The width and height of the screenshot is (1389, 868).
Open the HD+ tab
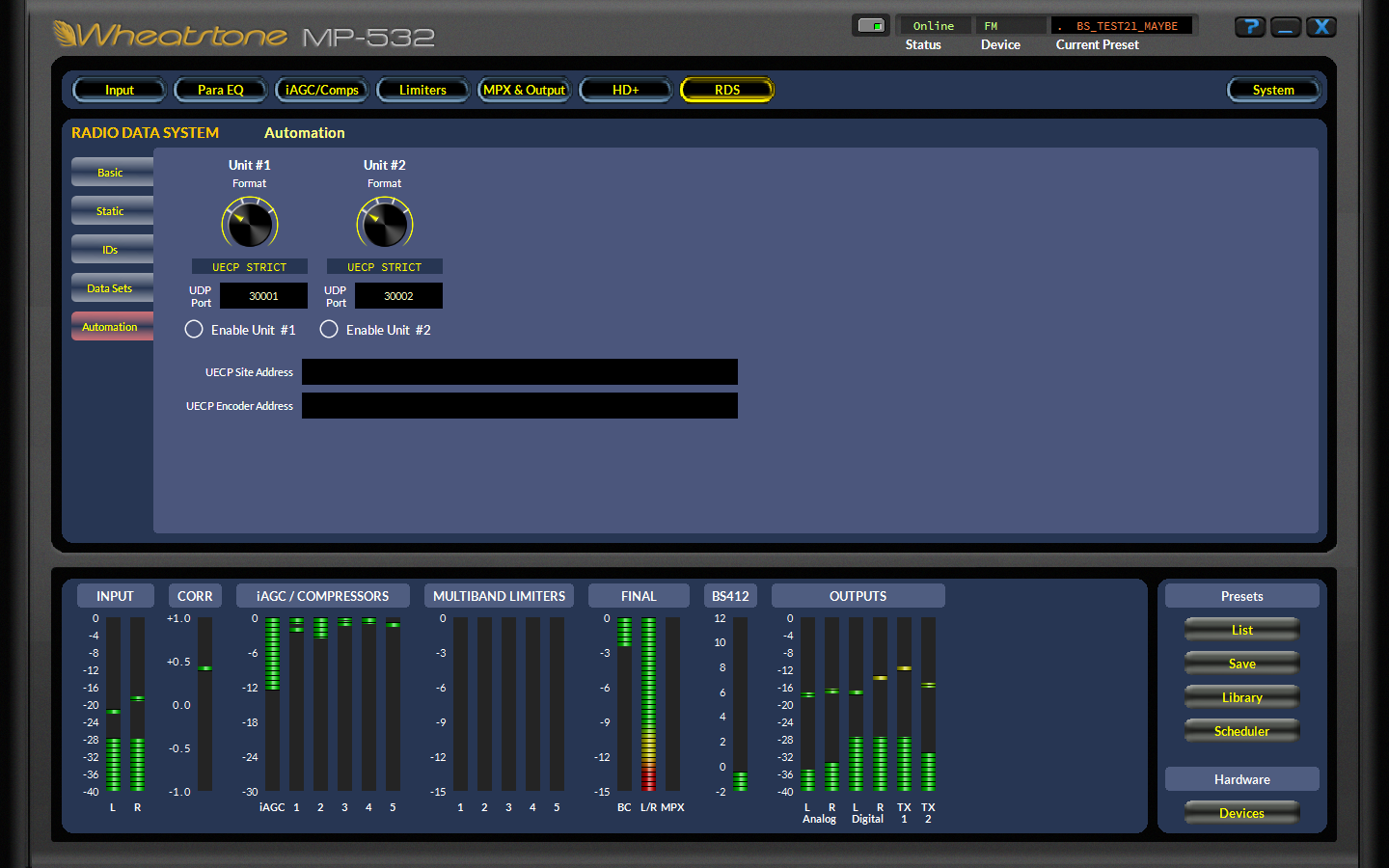(x=625, y=90)
